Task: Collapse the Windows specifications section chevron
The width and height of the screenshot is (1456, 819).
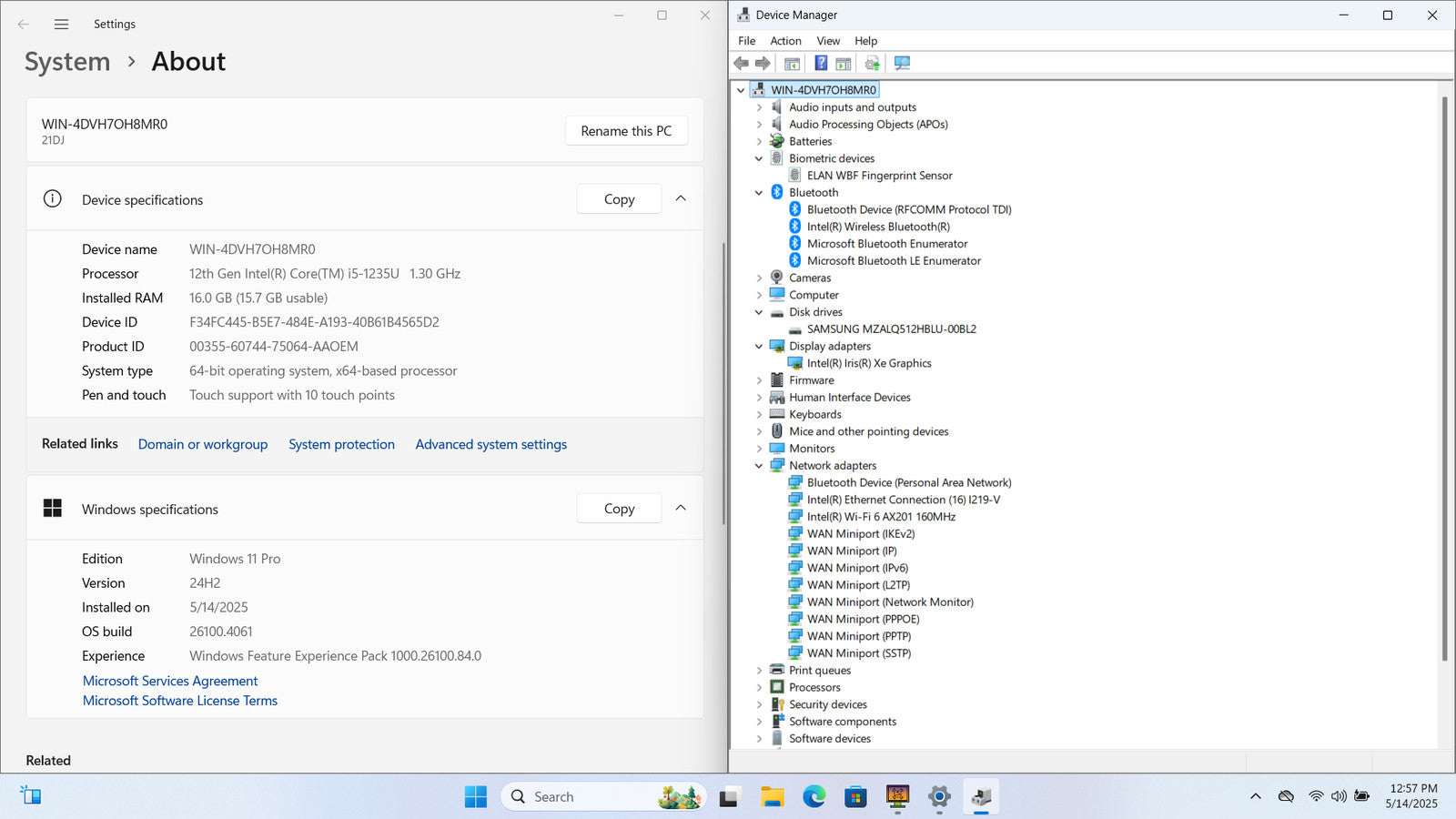Action: click(x=681, y=508)
